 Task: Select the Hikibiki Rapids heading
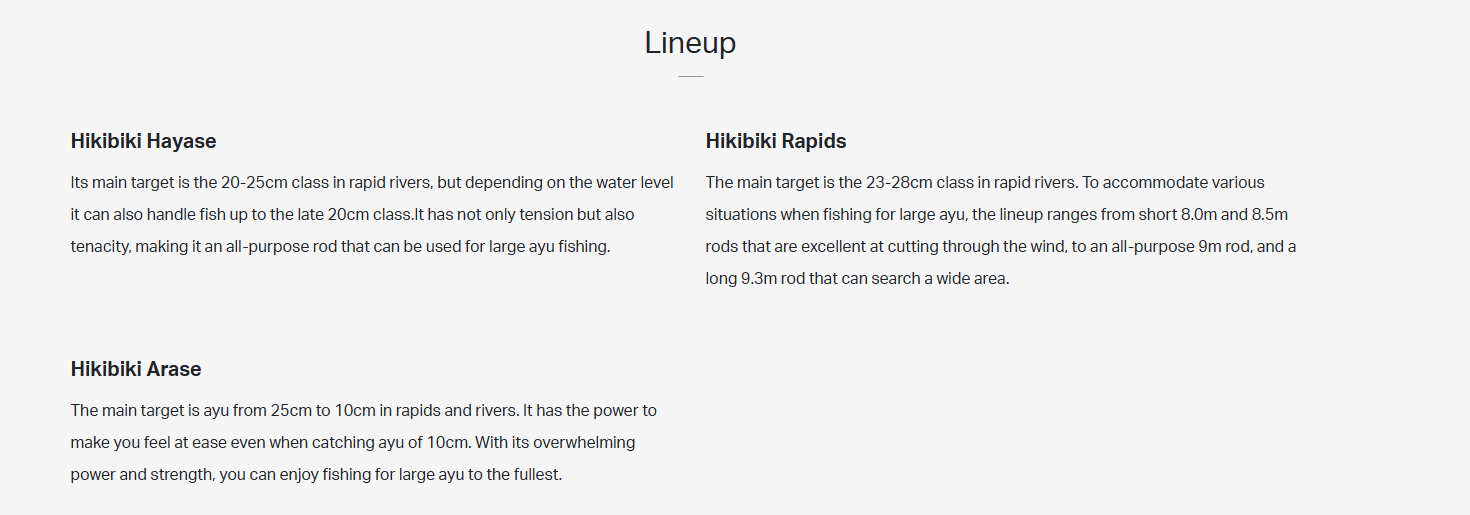coord(775,141)
